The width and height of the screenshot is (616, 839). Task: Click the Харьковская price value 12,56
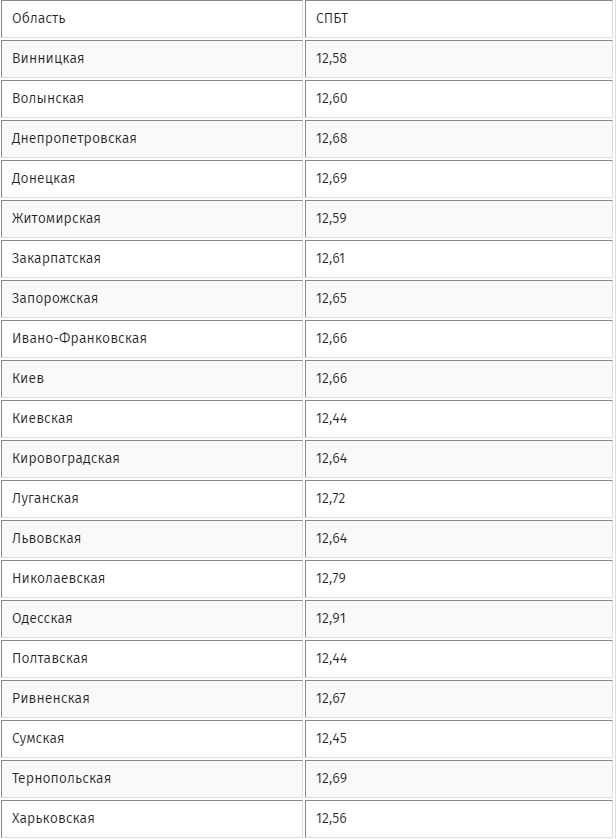click(331, 818)
